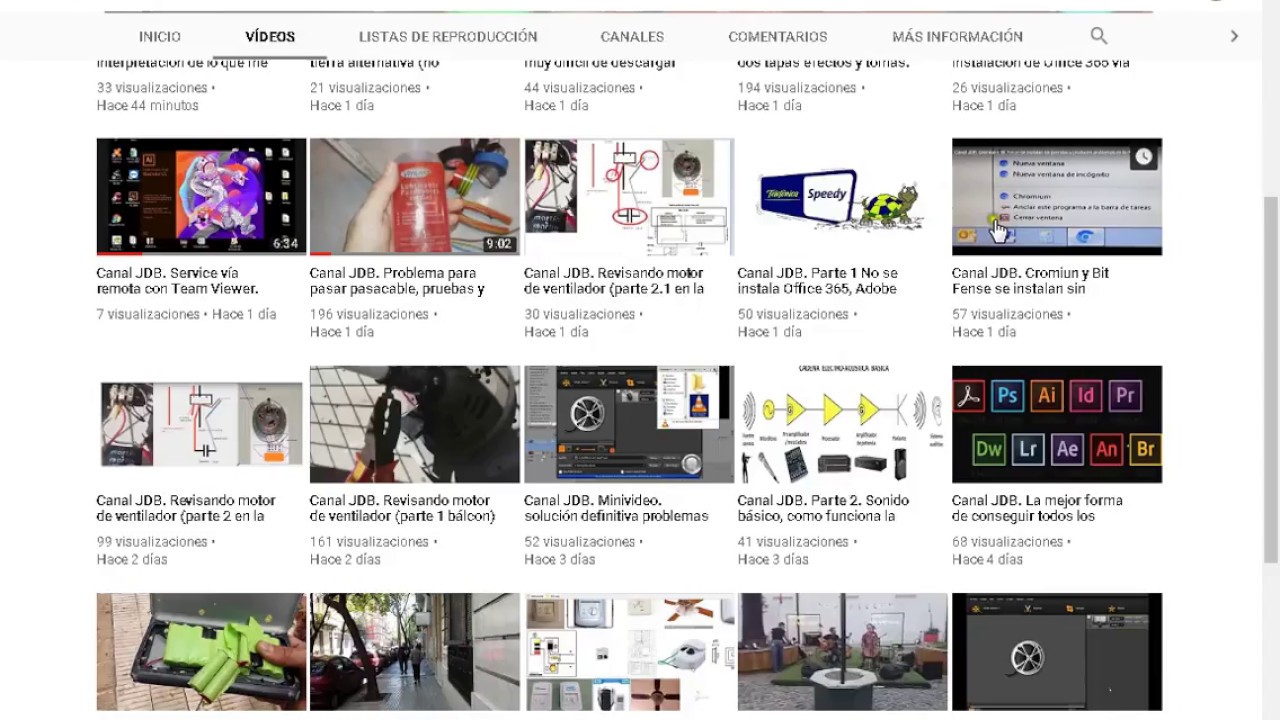Switch to the INICIO tab
The width and height of the screenshot is (1280, 720).
pos(160,36)
